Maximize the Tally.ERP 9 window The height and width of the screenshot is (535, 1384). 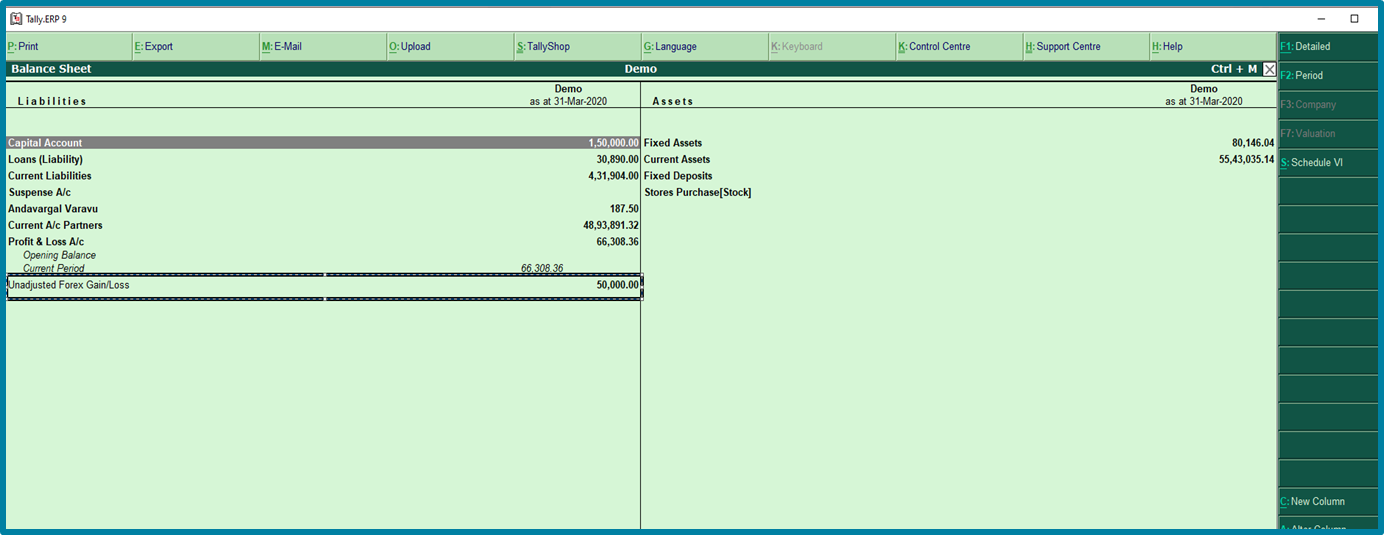point(1354,18)
